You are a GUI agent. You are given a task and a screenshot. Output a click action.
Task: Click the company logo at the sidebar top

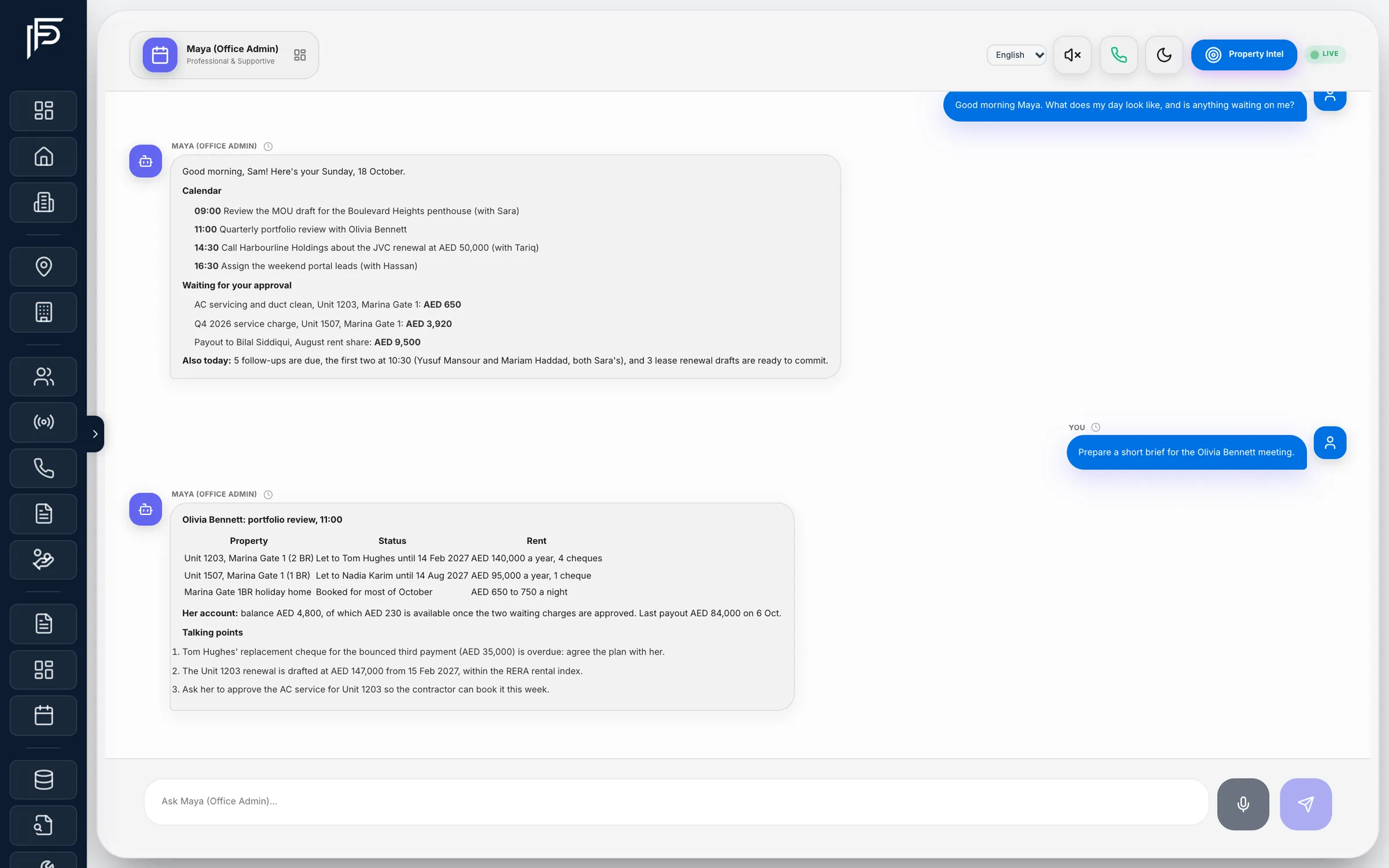[45, 38]
